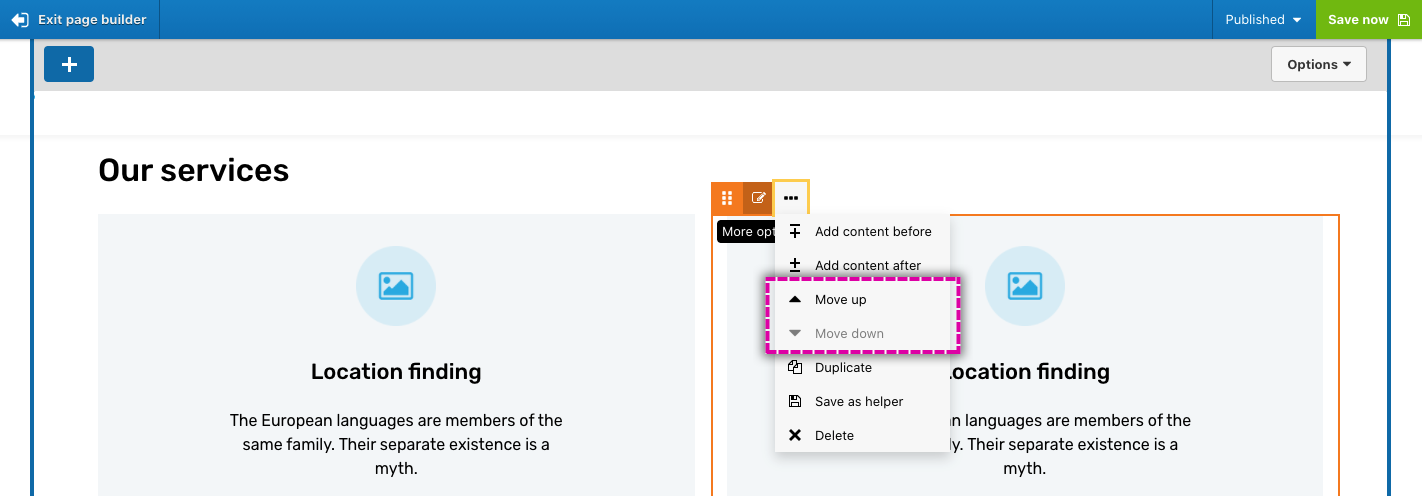
Task: Click the right card's image placeholder icon
Action: pyautogui.click(x=1024, y=286)
